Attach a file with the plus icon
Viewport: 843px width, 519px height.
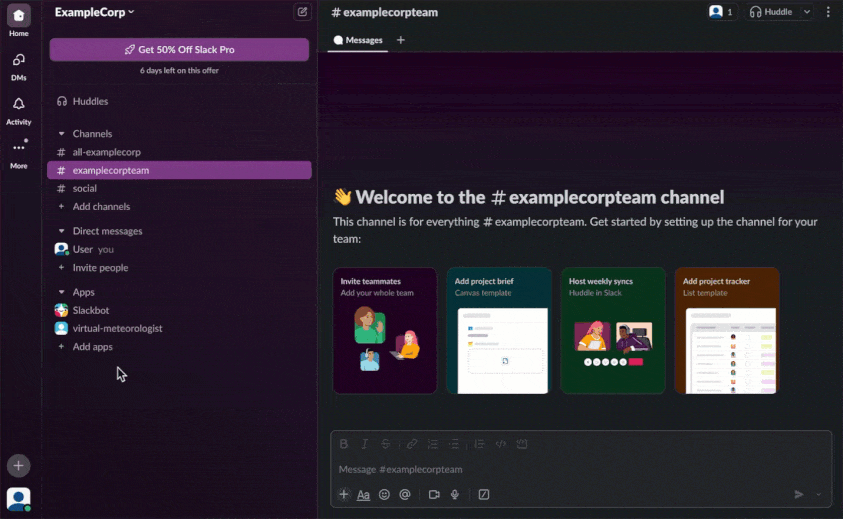(x=344, y=494)
